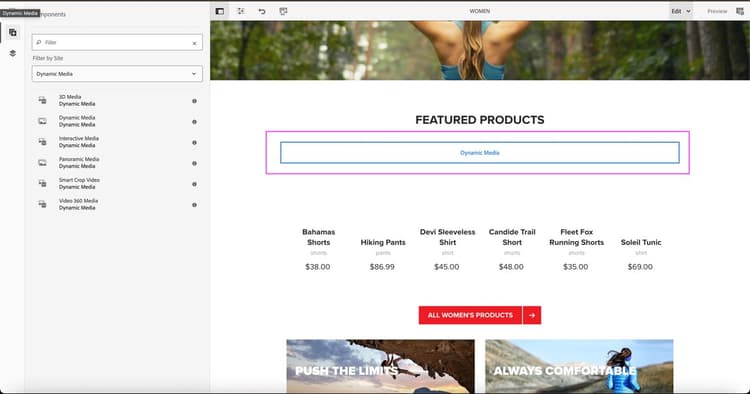Screen dimensions: 750x394
Task: Click the WOMEN page title
Action: (x=480, y=11)
